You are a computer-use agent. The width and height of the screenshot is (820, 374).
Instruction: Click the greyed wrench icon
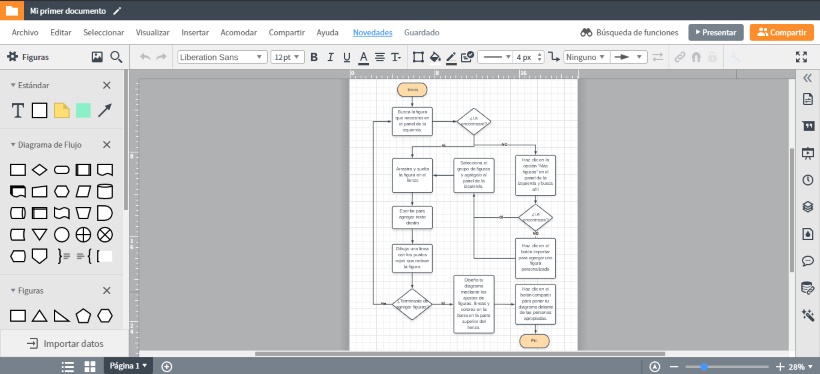click(735, 57)
